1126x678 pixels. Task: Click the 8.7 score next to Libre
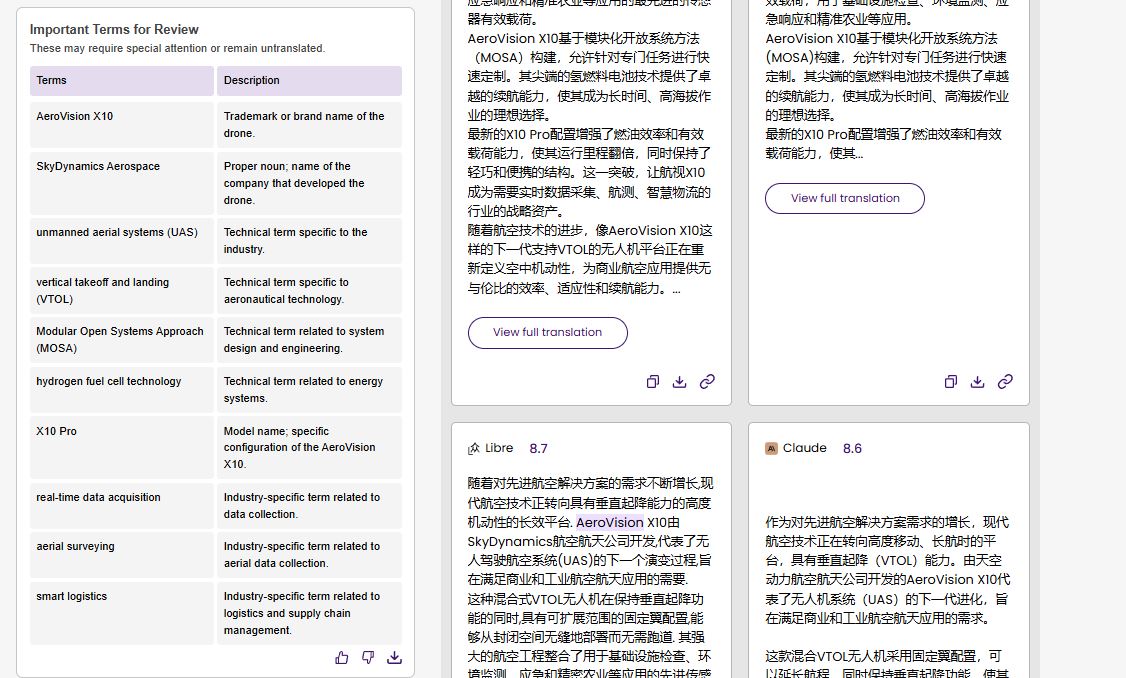[x=538, y=448]
